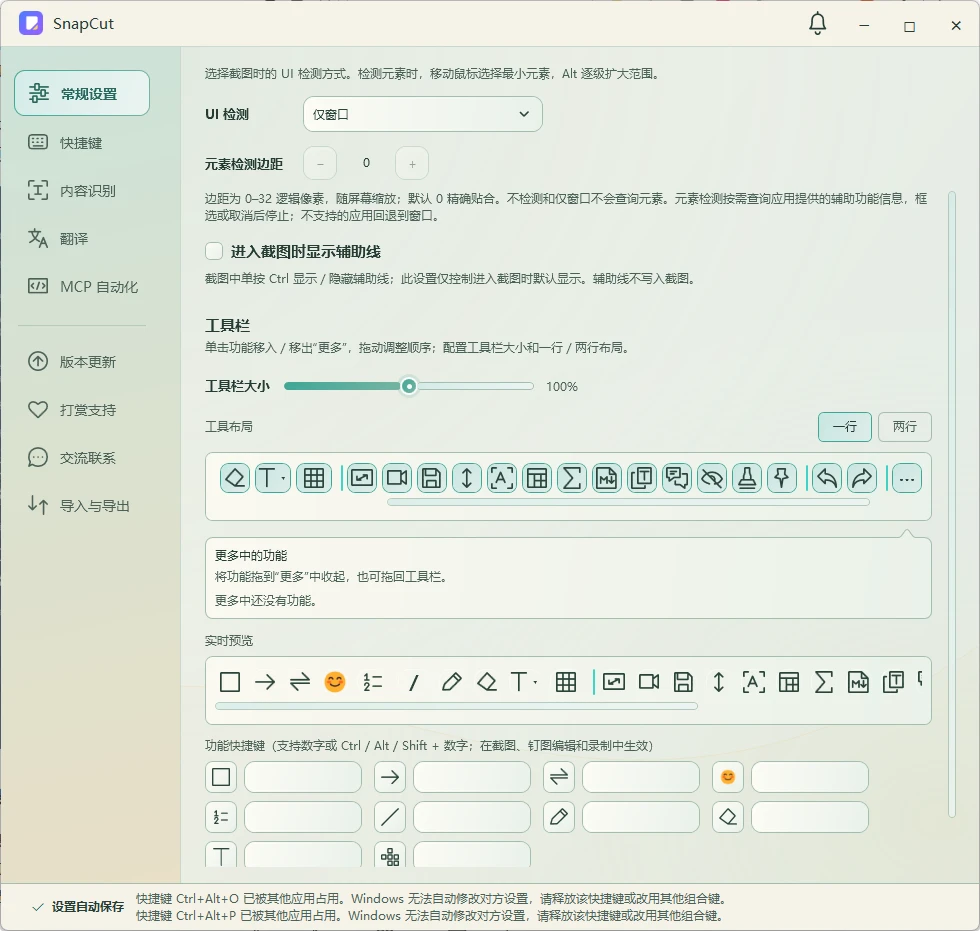Click the vertical scrollbar of the settings panel

[952, 504]
